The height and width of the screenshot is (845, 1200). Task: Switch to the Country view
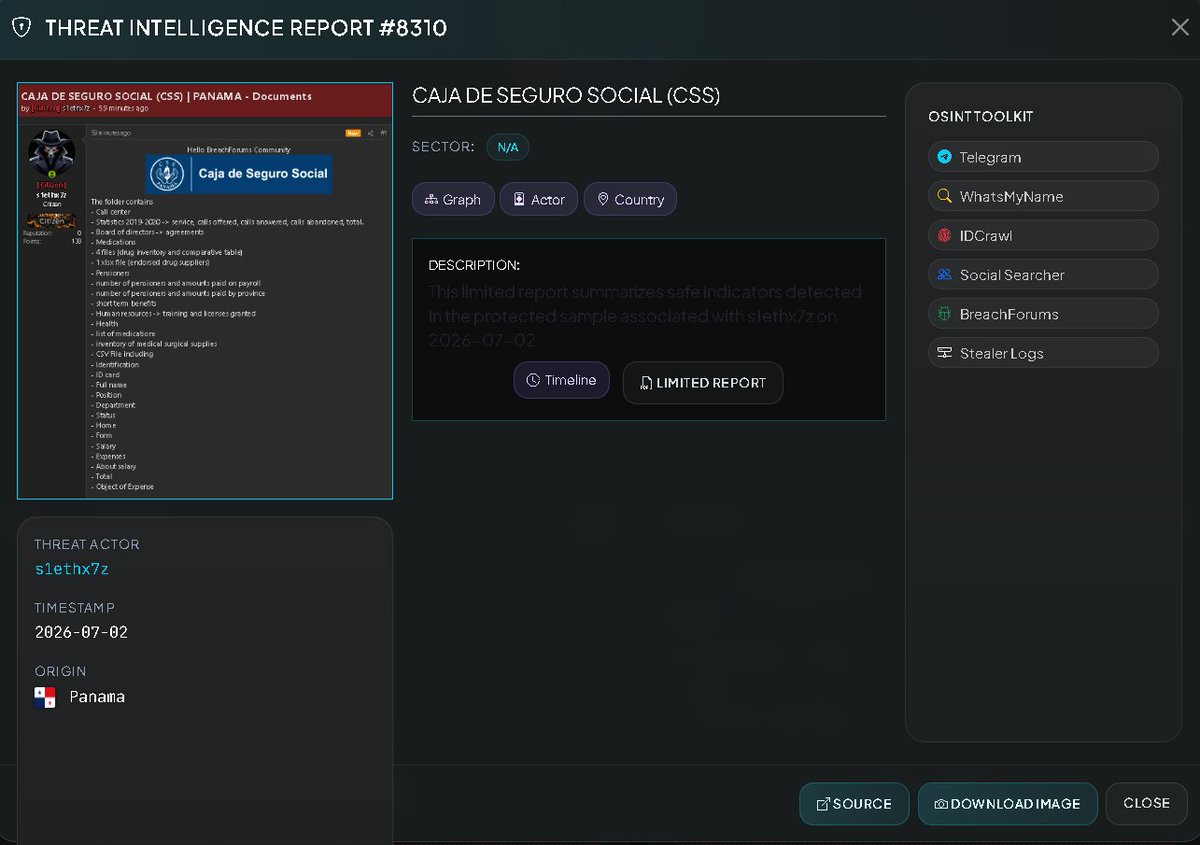pos(630,199)
